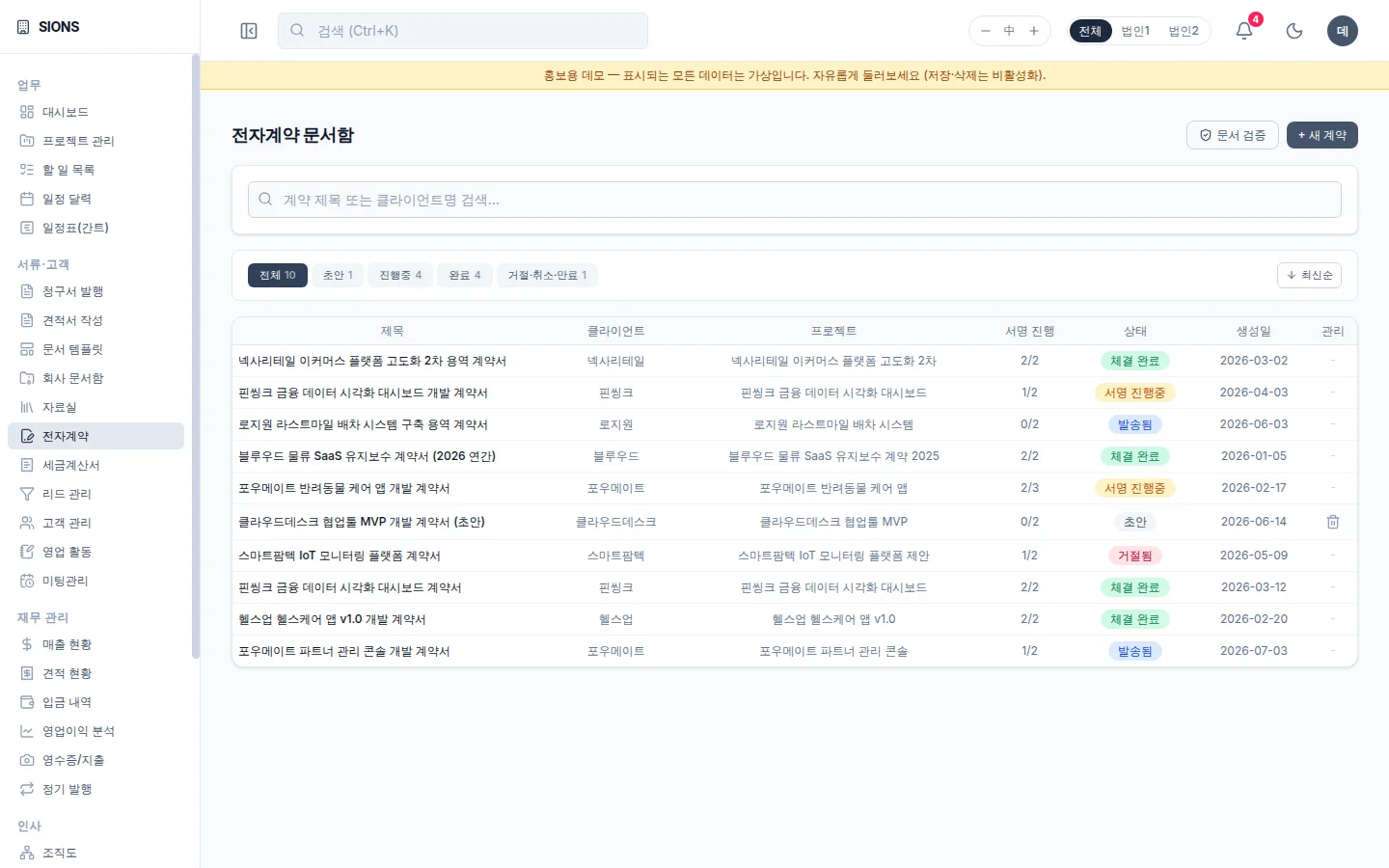
Task: Open 헬스업 헬스케어 앱 v1.0 개발 계약서
Action: 332,619
